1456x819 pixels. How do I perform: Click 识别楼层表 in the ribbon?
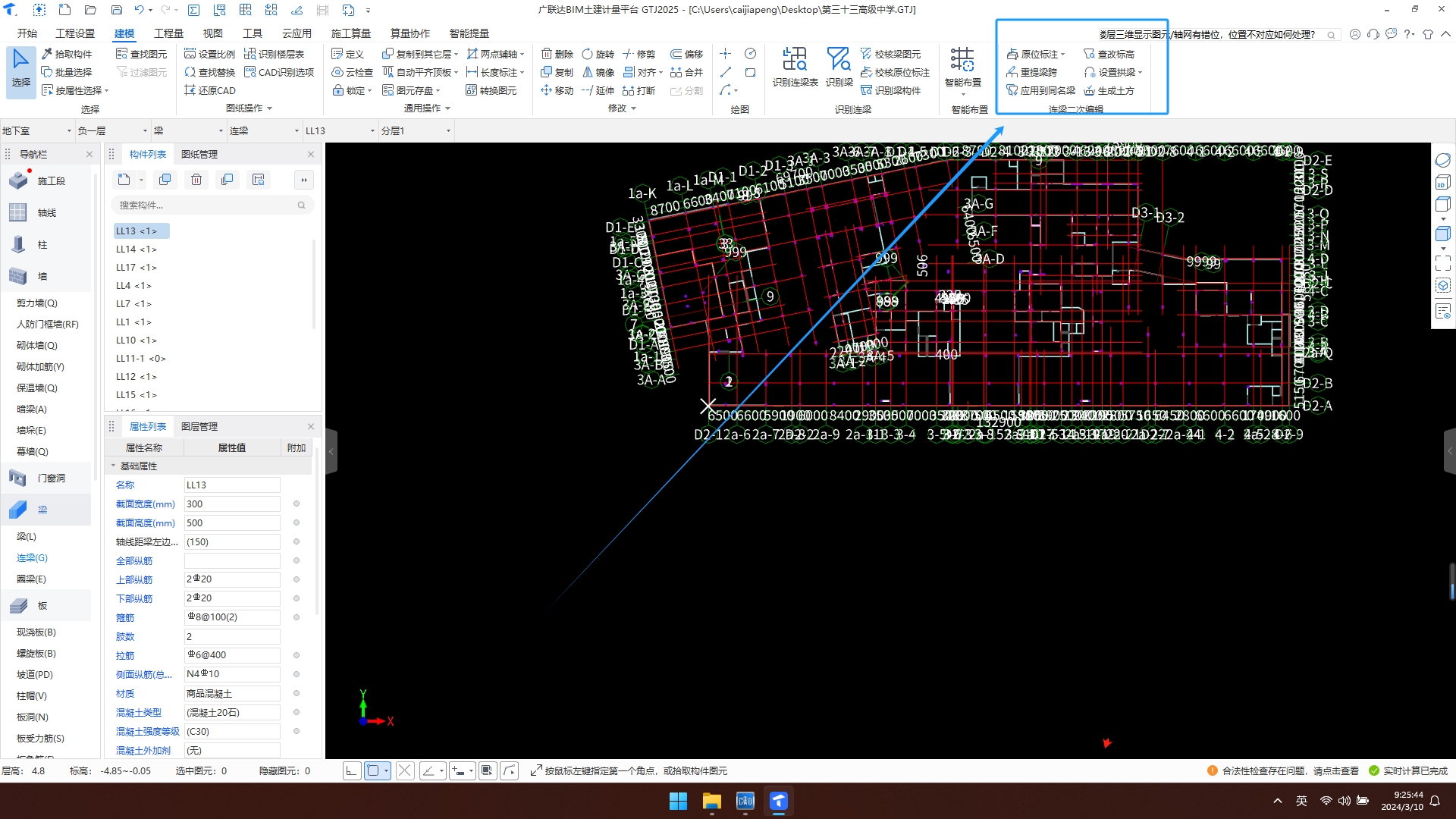pyautogui.click(x=275, y=54)
